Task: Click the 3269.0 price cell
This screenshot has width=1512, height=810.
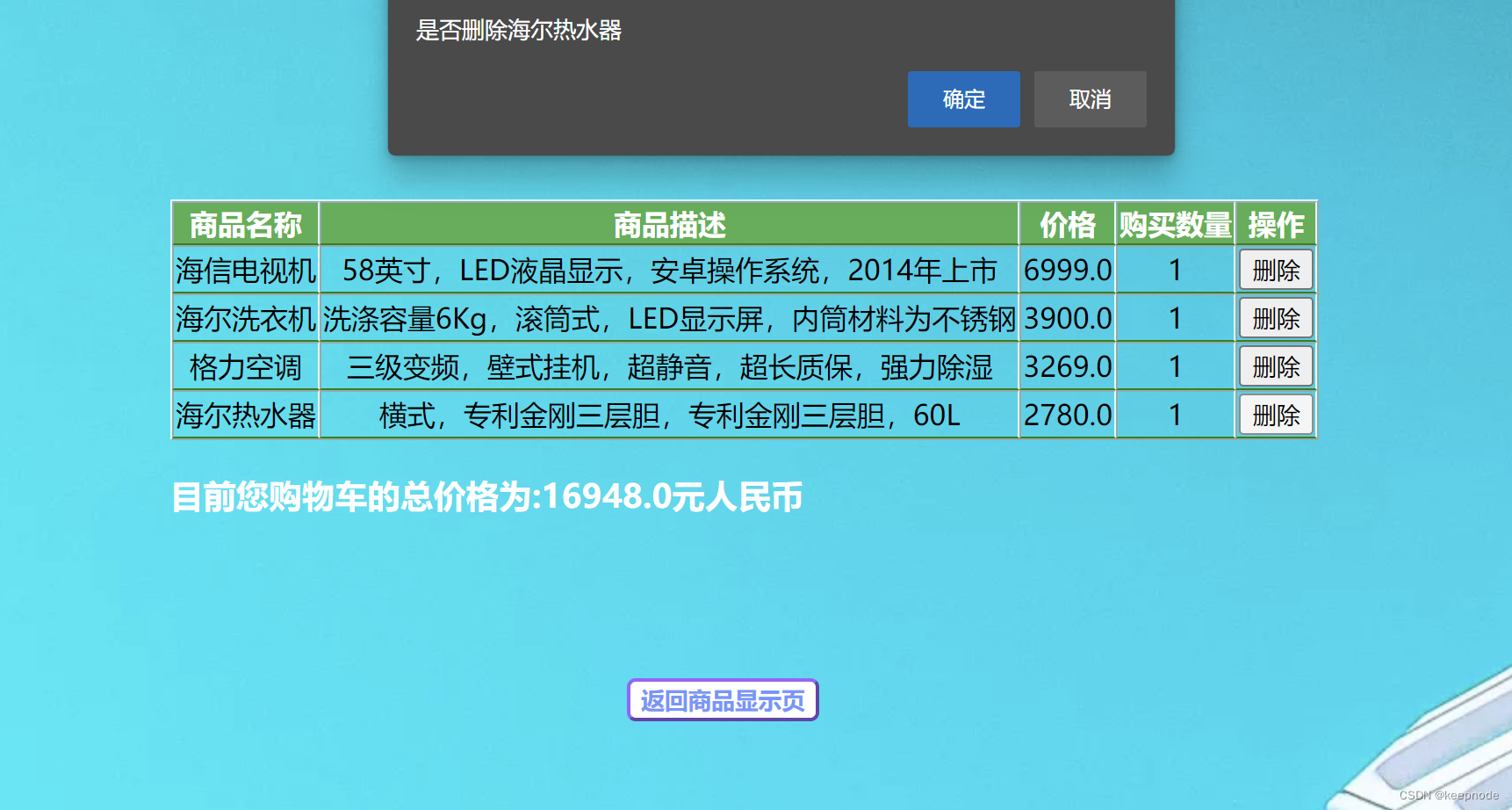Action: [1067, 367]
